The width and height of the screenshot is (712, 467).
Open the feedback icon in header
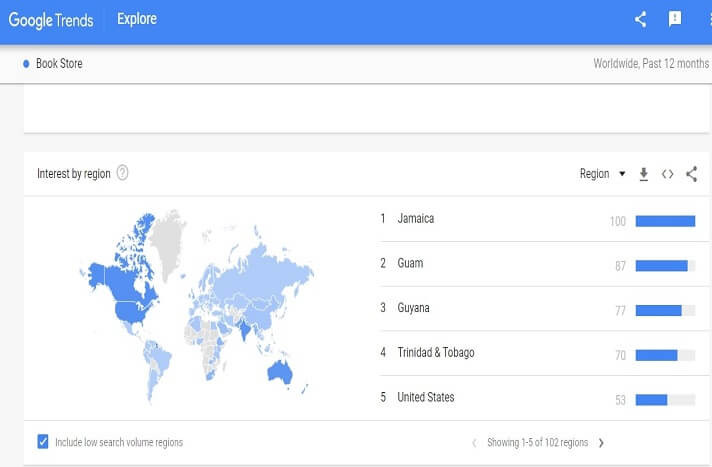[674, 19]
